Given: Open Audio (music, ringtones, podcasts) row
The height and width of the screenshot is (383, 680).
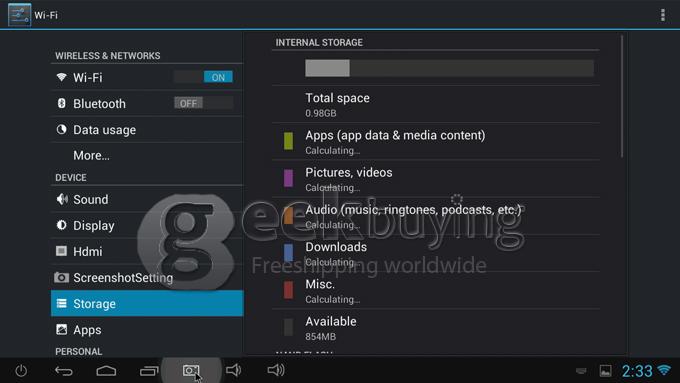Looking at the screenshot, I should [436, 216].
